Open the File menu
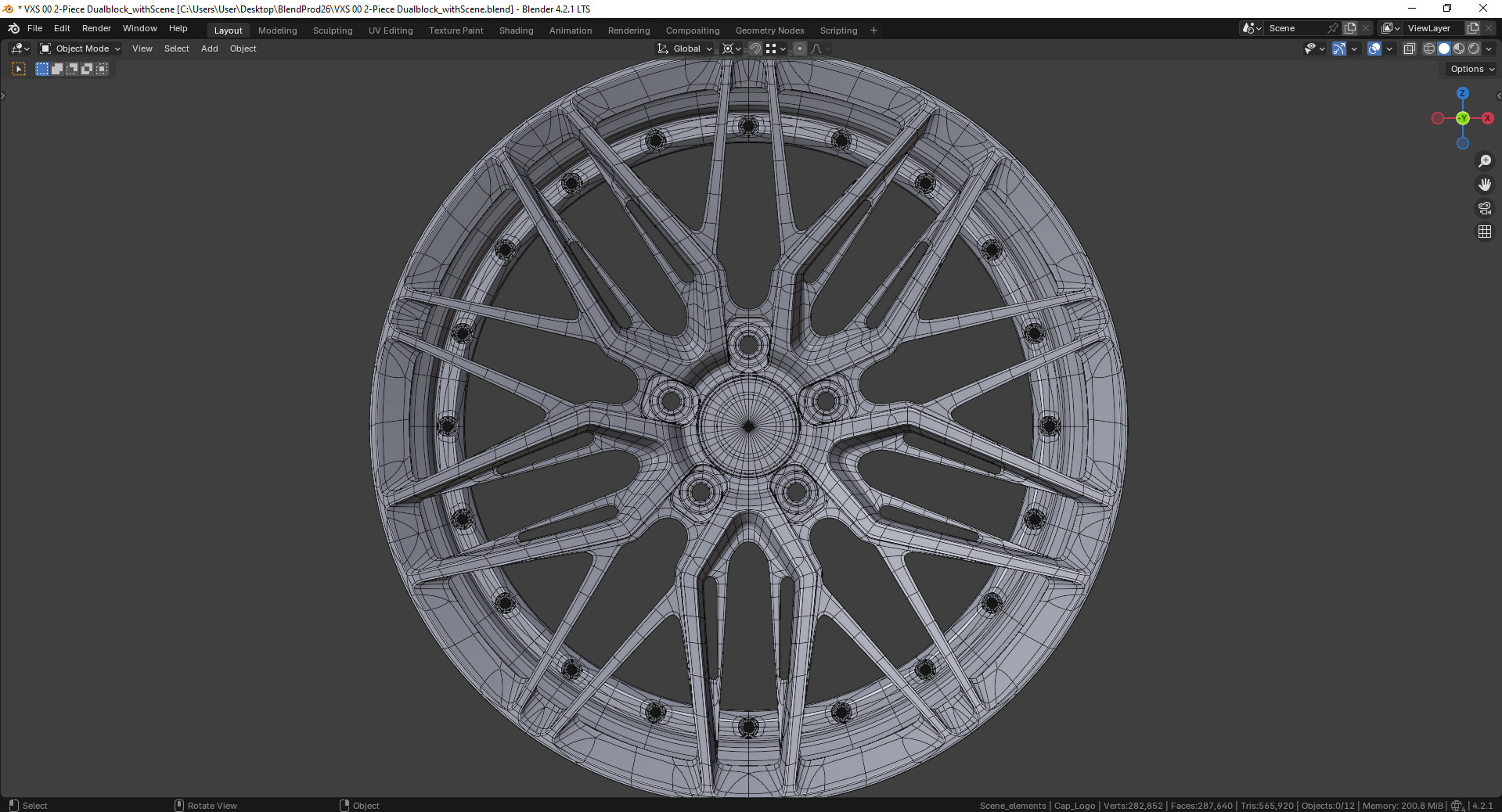The height and width of the screenshot is (812, 1502). (x=34, y=28)
